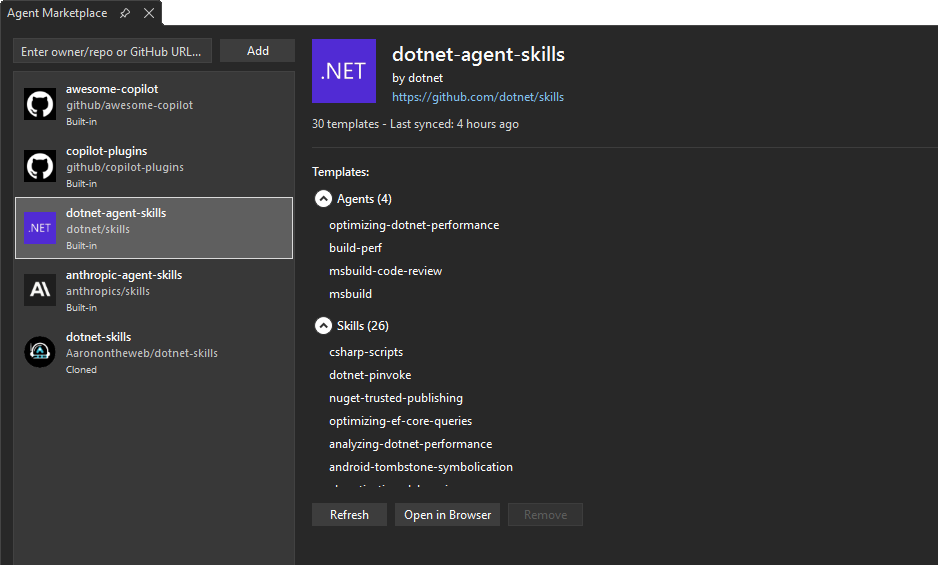Select csharp-scripts skill
Screen dimensions: 938x565
[x=366, y=352]
